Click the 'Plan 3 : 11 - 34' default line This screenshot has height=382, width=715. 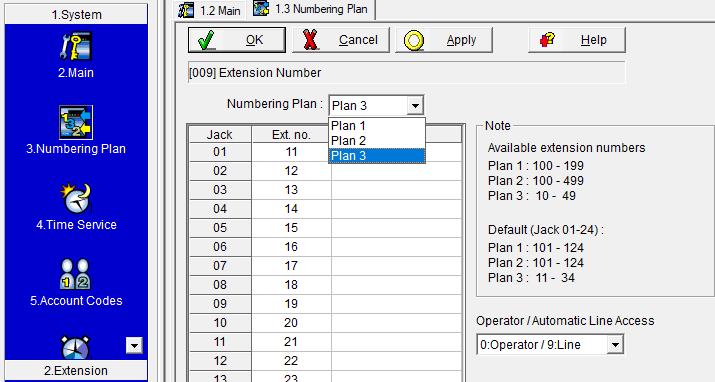tap(531, 278)
